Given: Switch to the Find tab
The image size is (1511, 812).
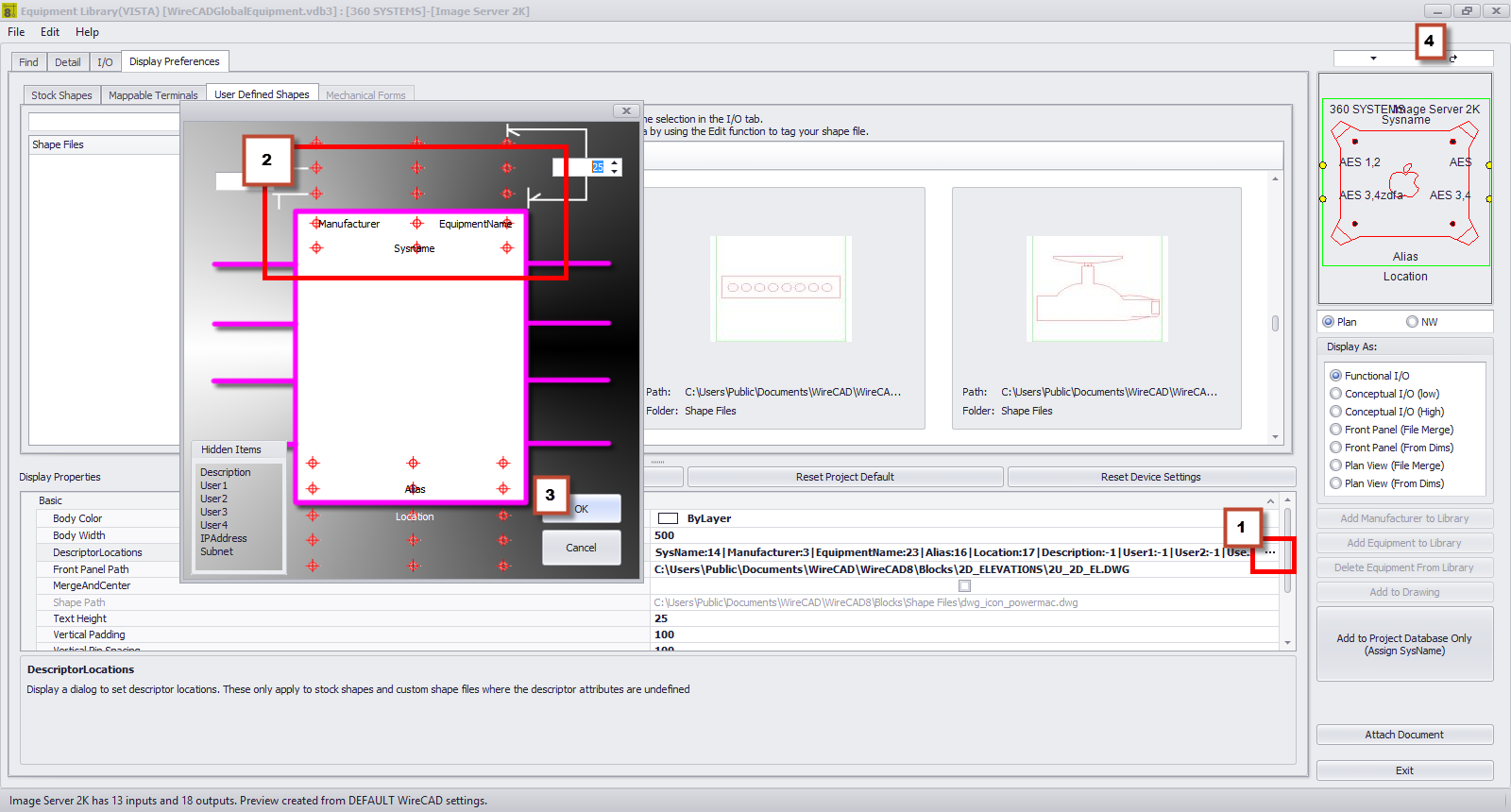Looking at the screenshot, I should [28, 62].
